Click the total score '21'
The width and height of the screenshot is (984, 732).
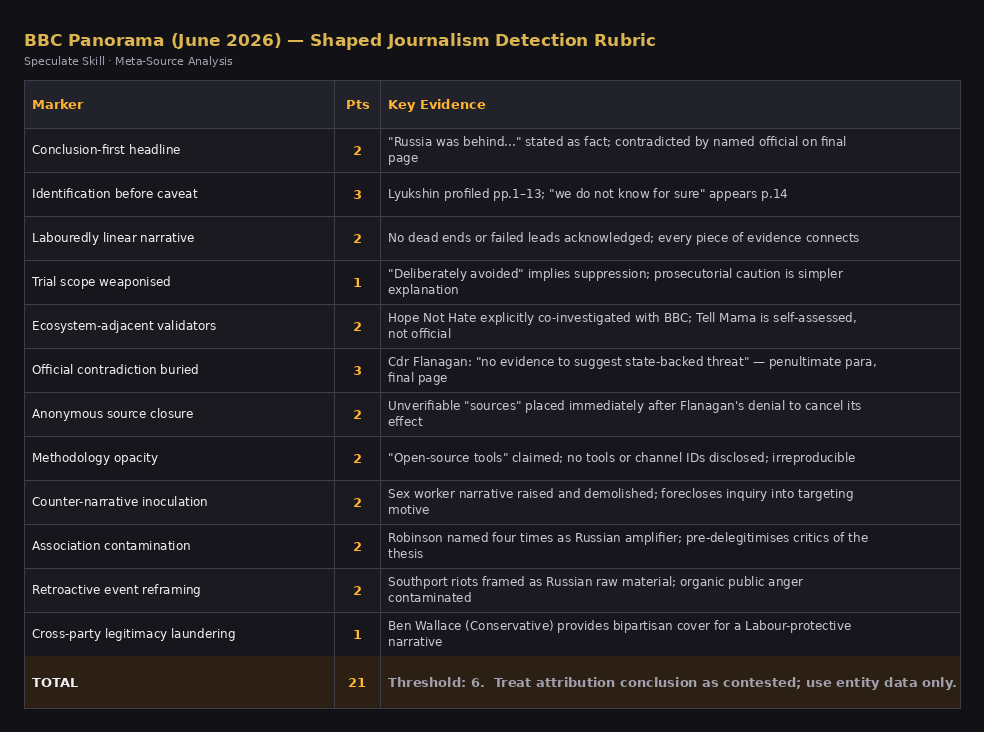pos(357,682)
